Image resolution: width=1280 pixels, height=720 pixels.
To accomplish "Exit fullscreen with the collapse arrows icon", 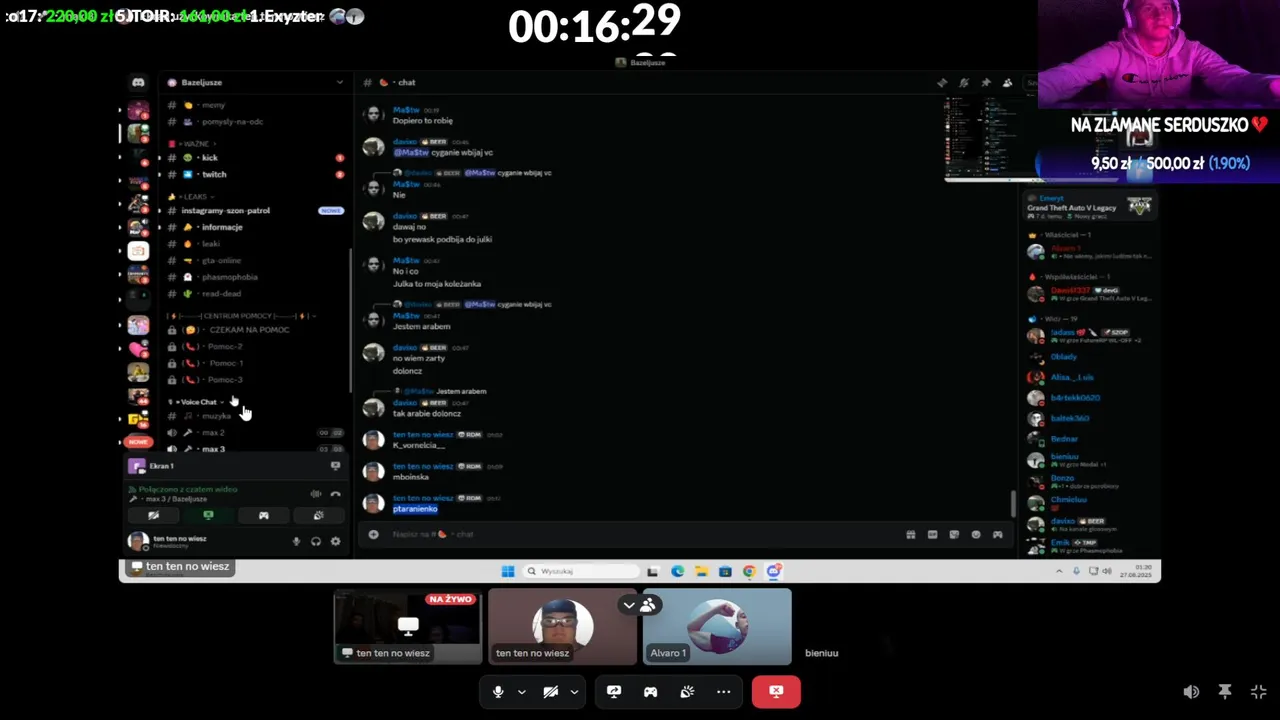I will pyautogui.click(x=1259, y=691).
